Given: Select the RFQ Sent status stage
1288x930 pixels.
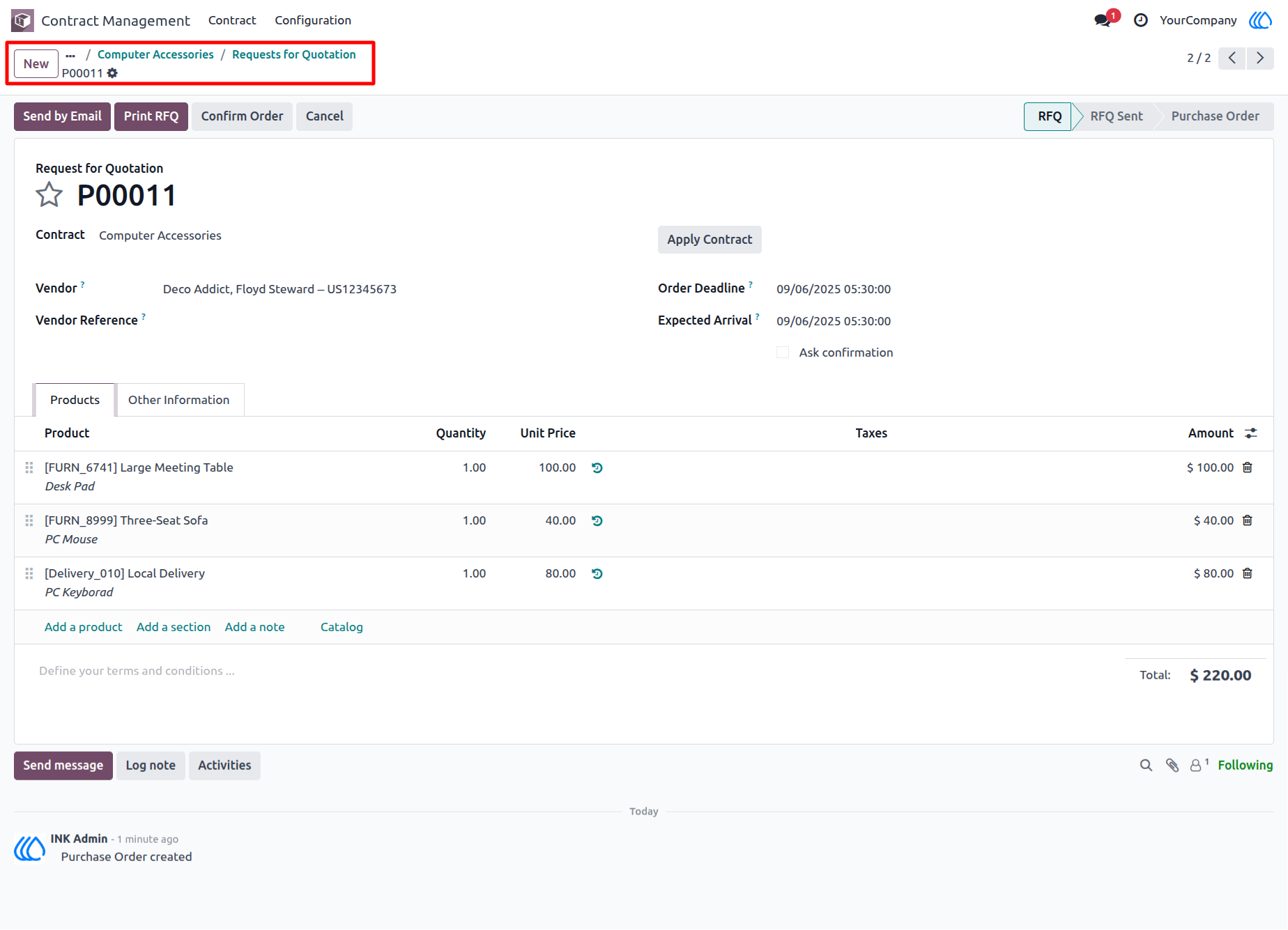Looking at the screenshot, I should coord(1117,116).
